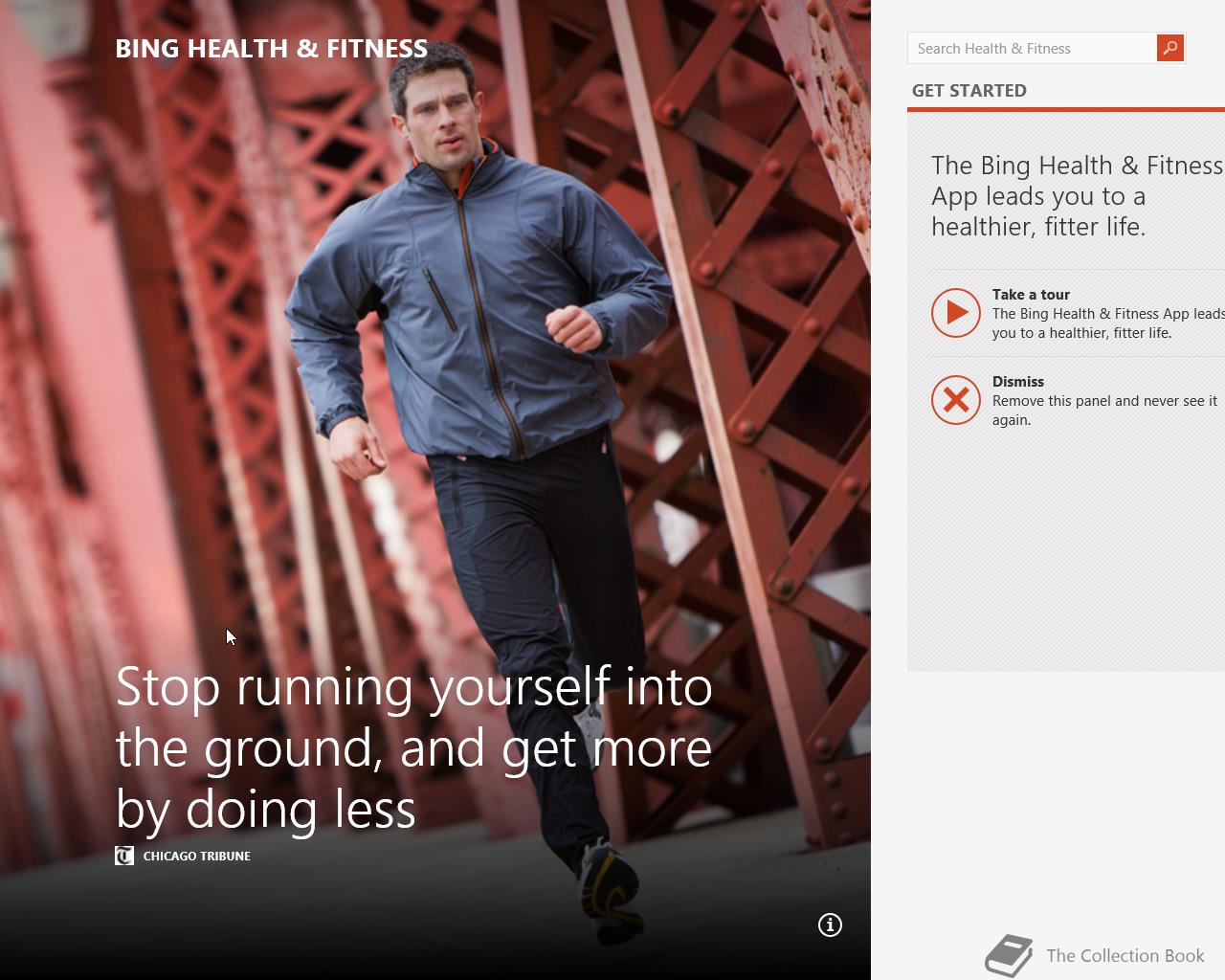Click the Take a tour play icon
The height and width of the screenshot is (980, 1225).
[x=956, y=313]
